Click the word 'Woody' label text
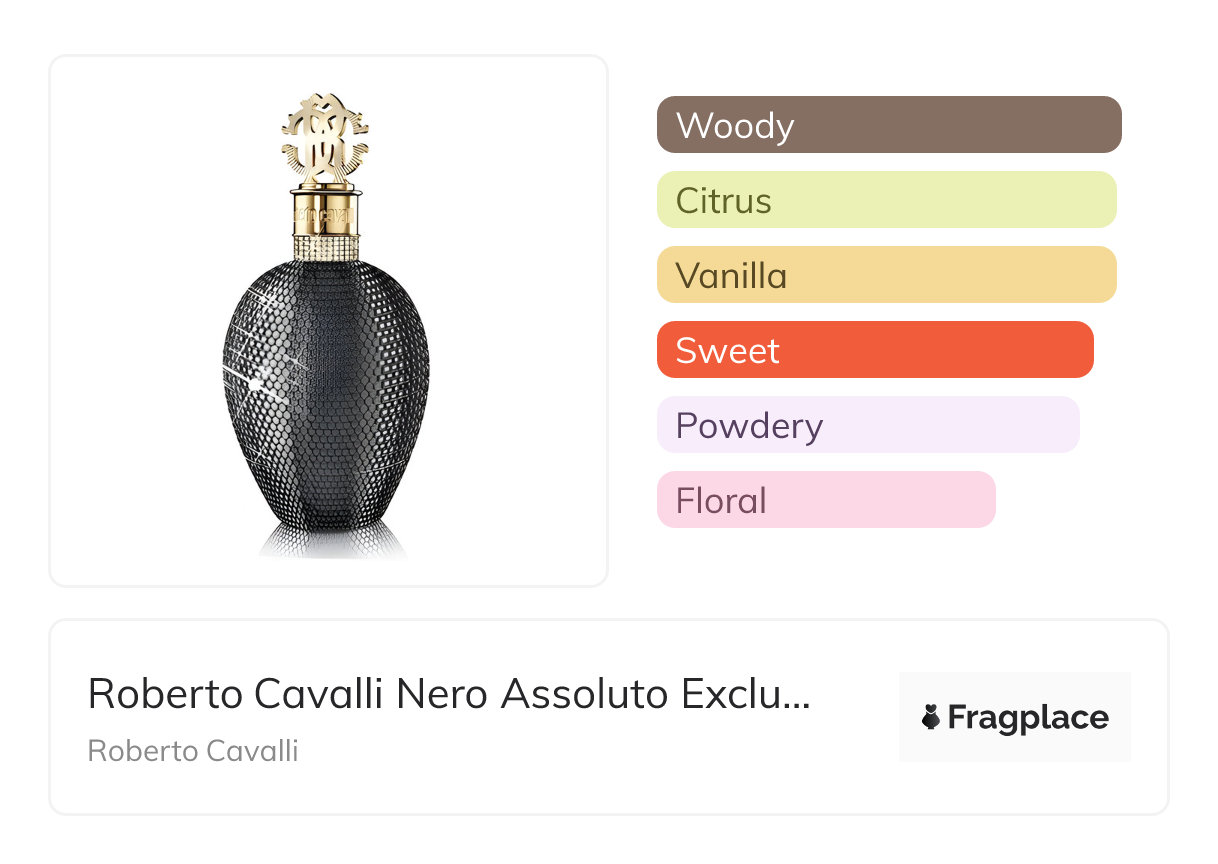 click(x=735, y=126)
